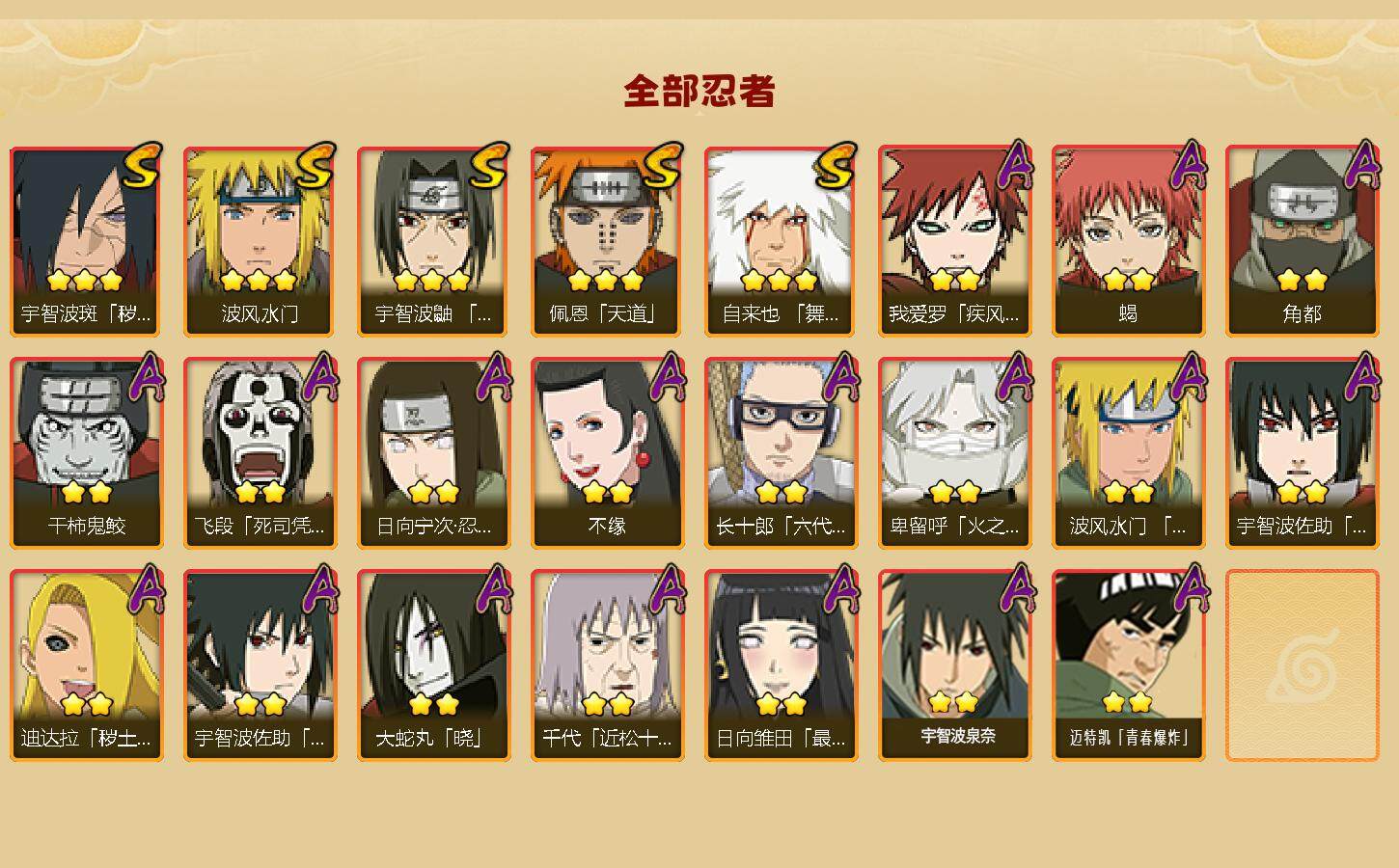Click the 日向雏田 name label

click(x=782, y=739)
